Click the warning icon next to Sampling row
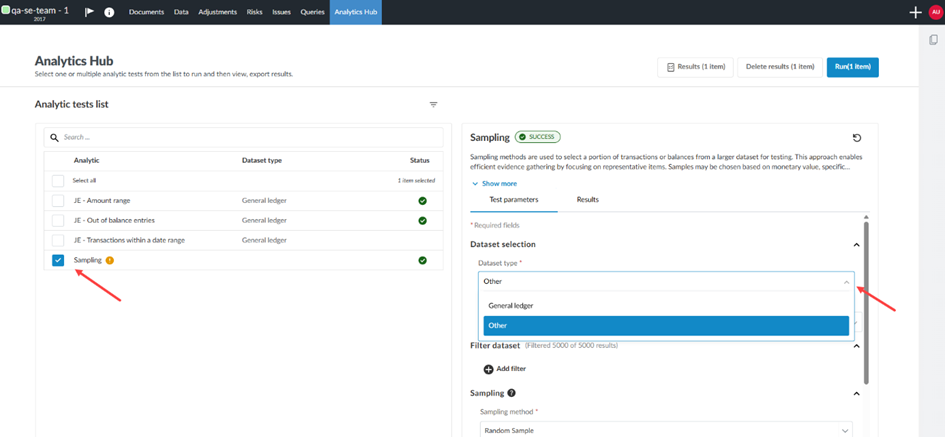This screenshot has height=437, width=945. 110,260
